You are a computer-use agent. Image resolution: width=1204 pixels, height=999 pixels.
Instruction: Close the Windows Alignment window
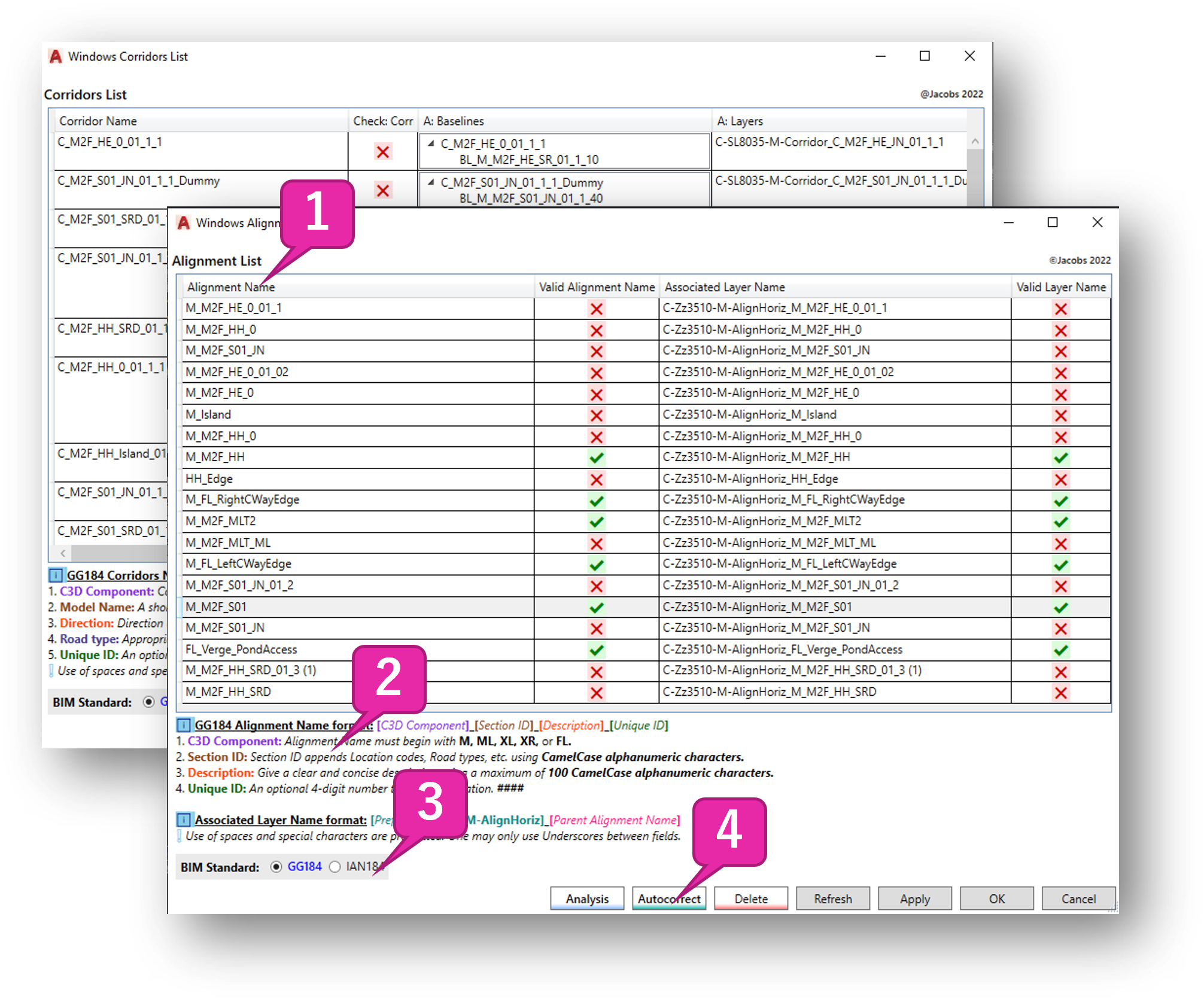click(x=1097, y=223)
